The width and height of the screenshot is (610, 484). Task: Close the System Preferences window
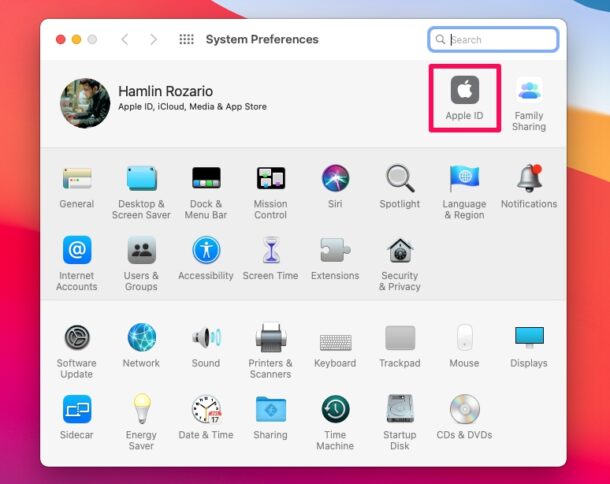click(x=61, y=39)
